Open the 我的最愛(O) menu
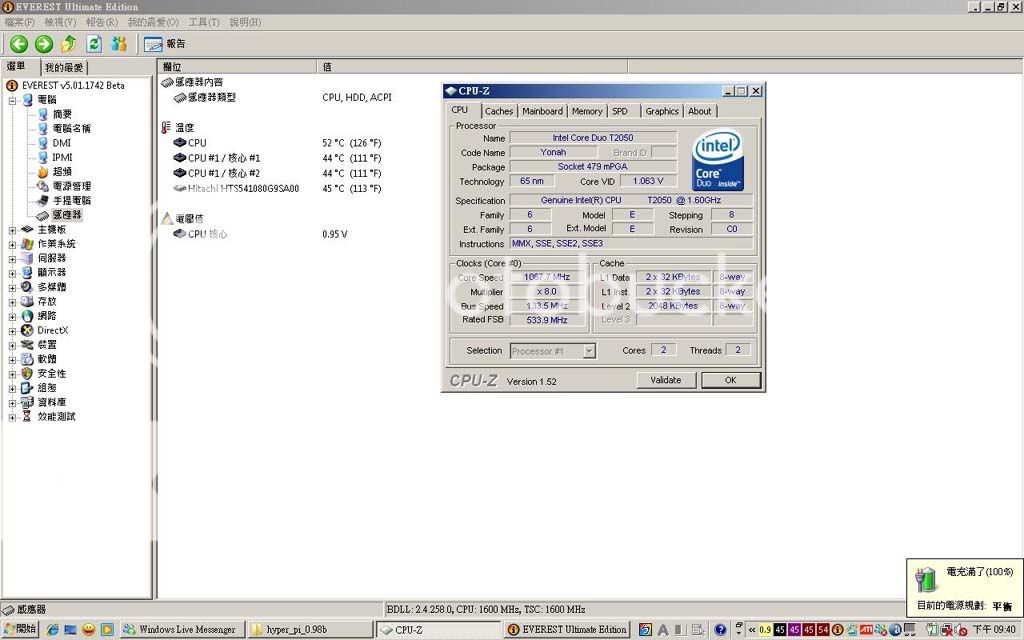Image resolution: width=1024 pixels, height=640 pixels. [x=153, y=22]
